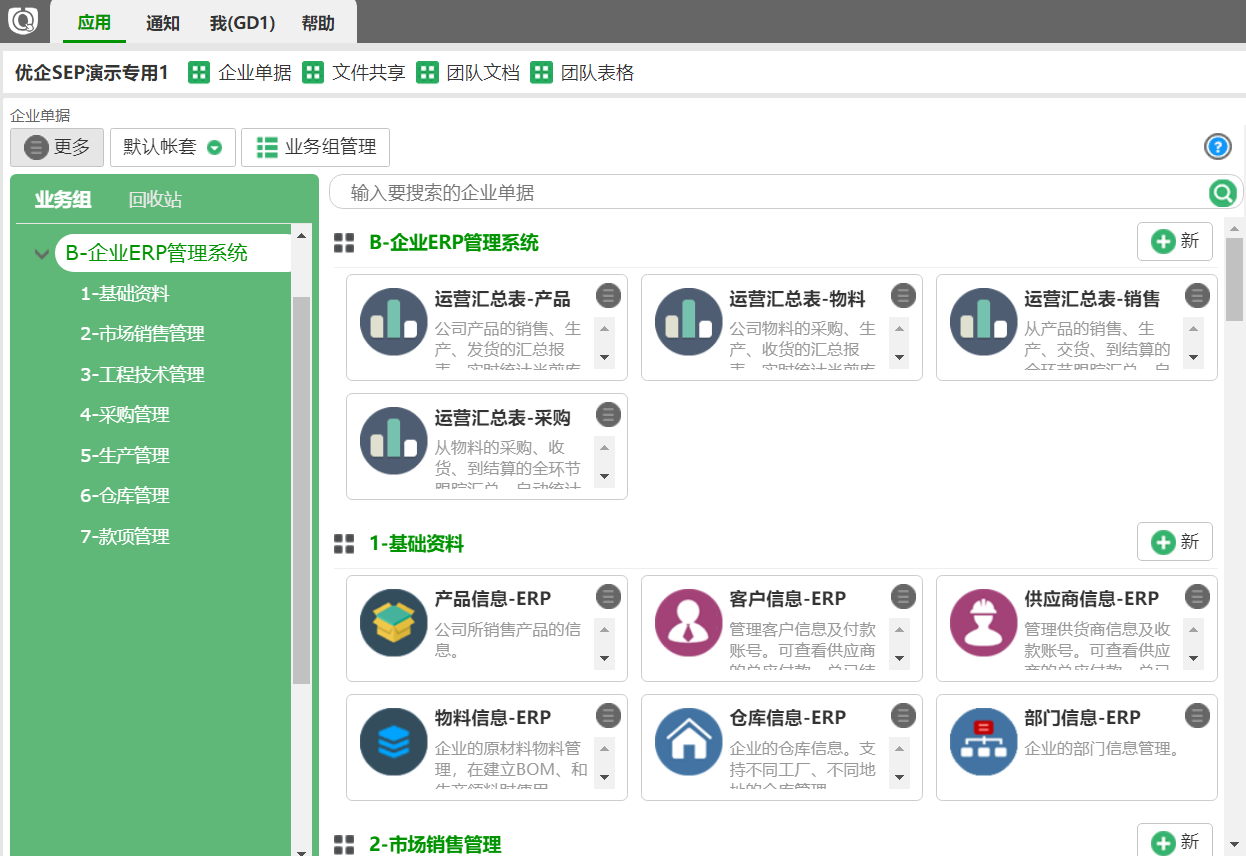Open 部门信息-ERP org chart icon
Viewport: 1246px width, 856px height.
(x=983, y=741)
